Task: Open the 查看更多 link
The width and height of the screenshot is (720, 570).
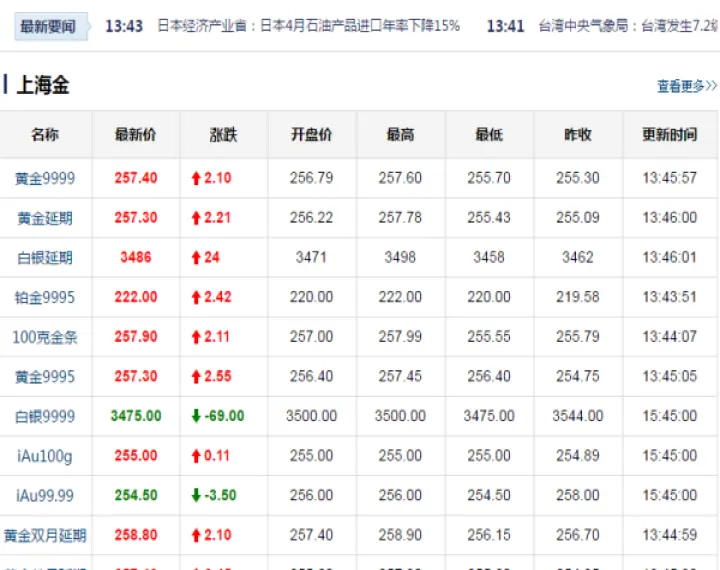Action: coord(686,86)
